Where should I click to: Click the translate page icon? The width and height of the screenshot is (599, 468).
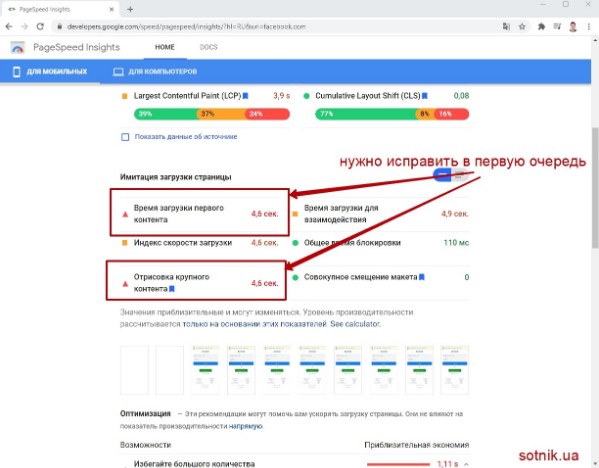click(506, 26)
